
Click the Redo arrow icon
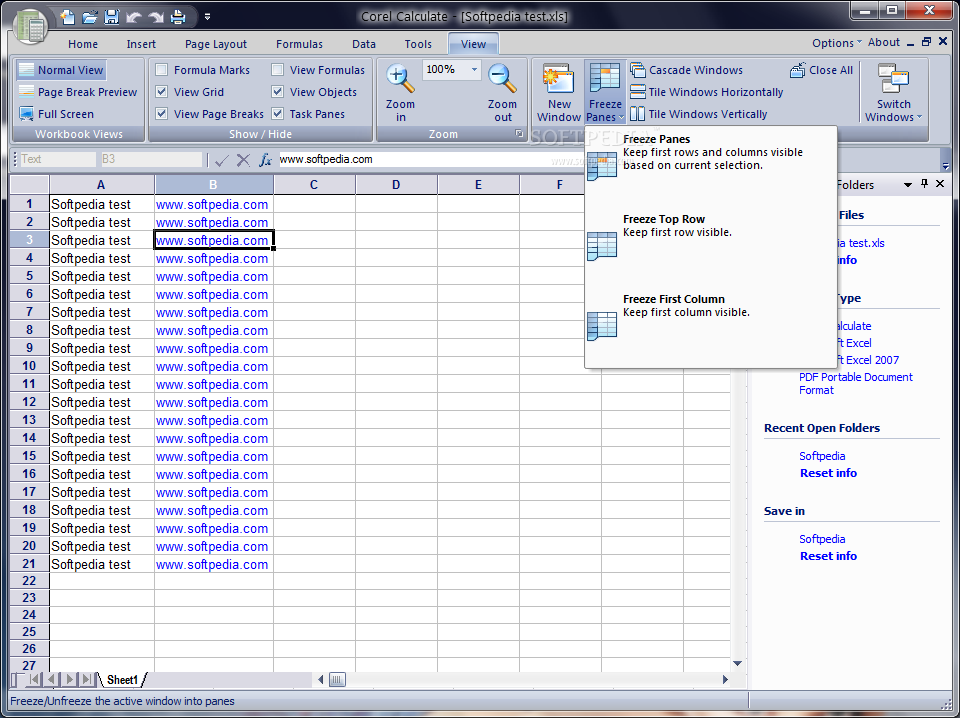156,17
